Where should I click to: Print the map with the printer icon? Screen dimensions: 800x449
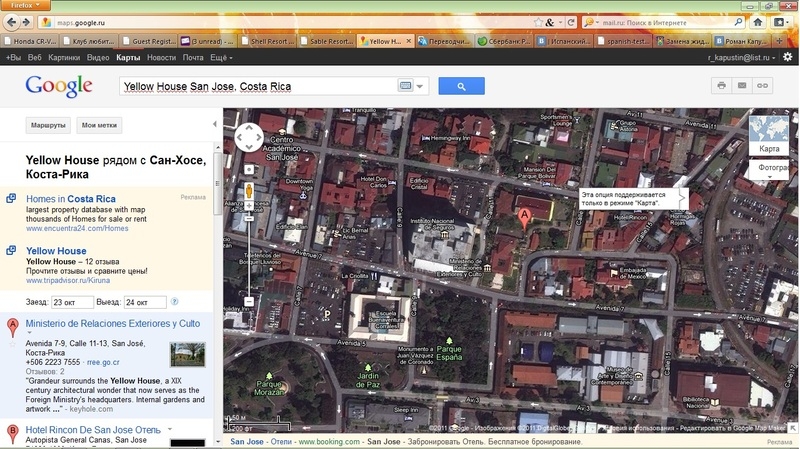721,86
